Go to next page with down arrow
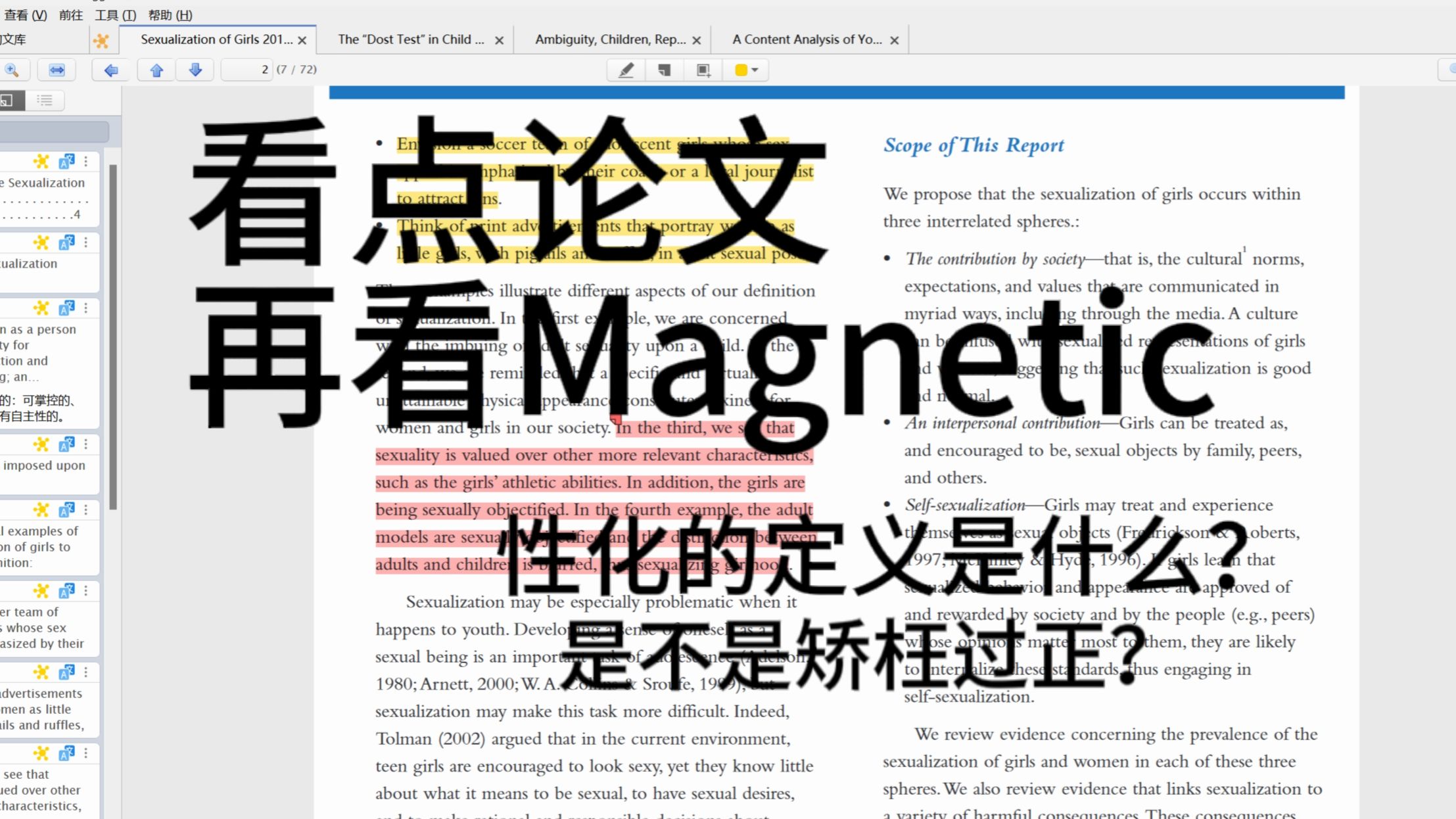This screenshot has width=1456, height=819. point(195,70)
